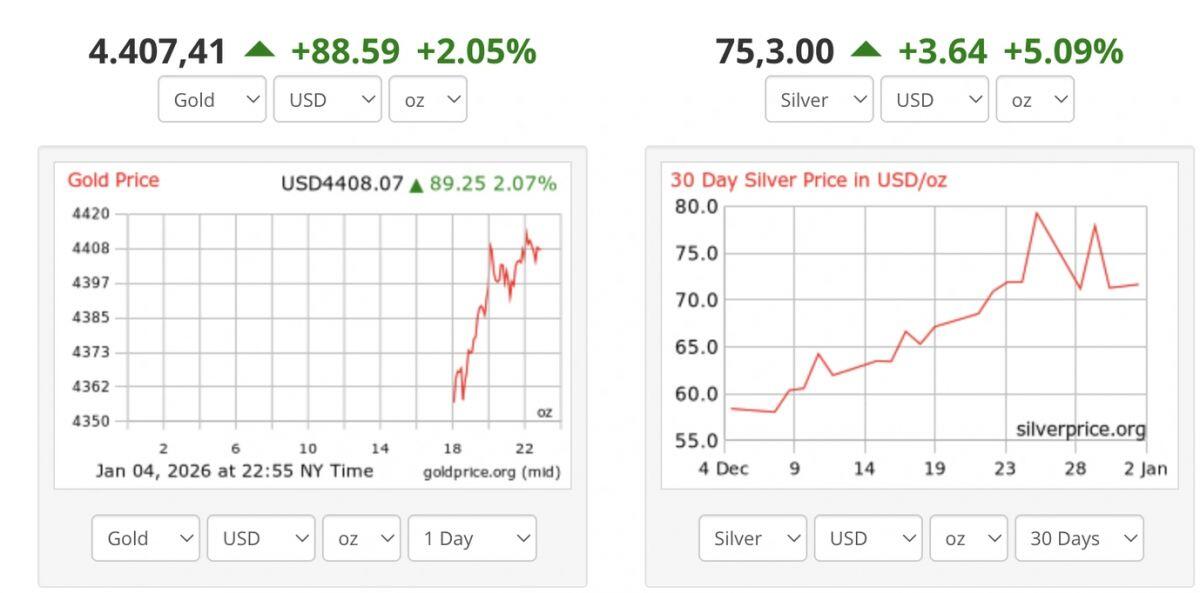Expand the 1 Day time range dropdown
1200x593 pixels.
click(x=472, y=538)
